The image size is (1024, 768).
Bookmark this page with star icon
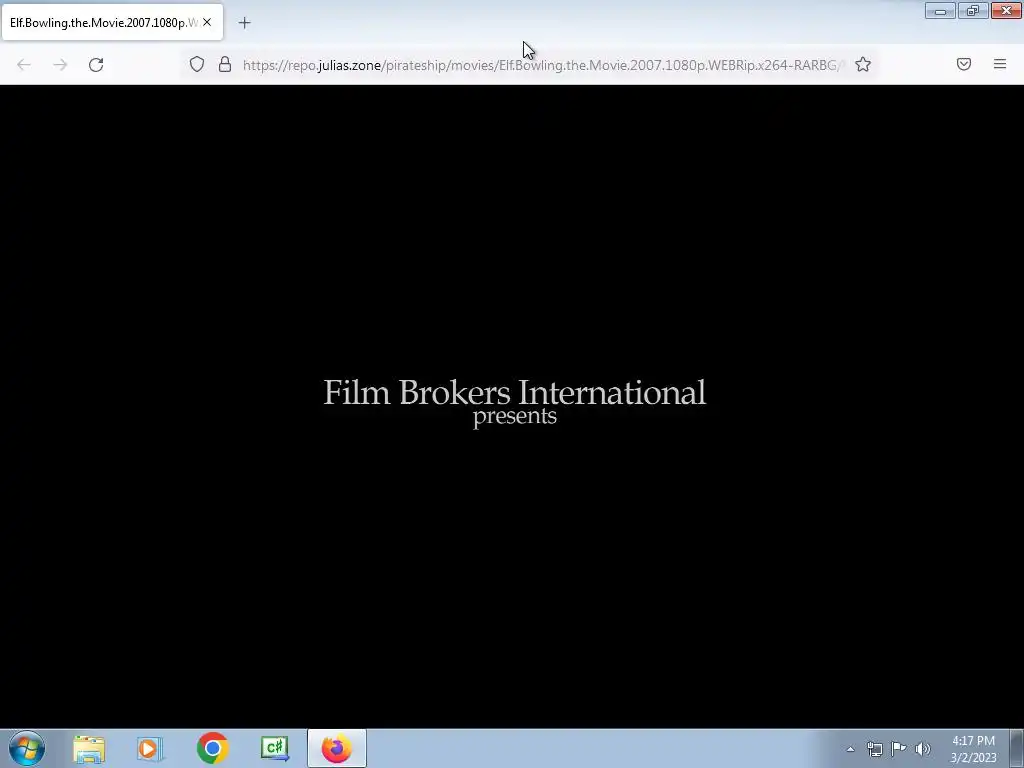[x=863, y=64]
